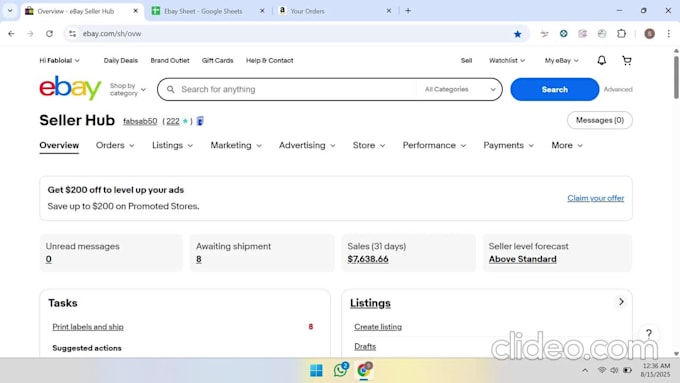The height and width of the screenshot is (383, 680).
Task: Open site information icon in address bar
Action: (x=72, y=33)
